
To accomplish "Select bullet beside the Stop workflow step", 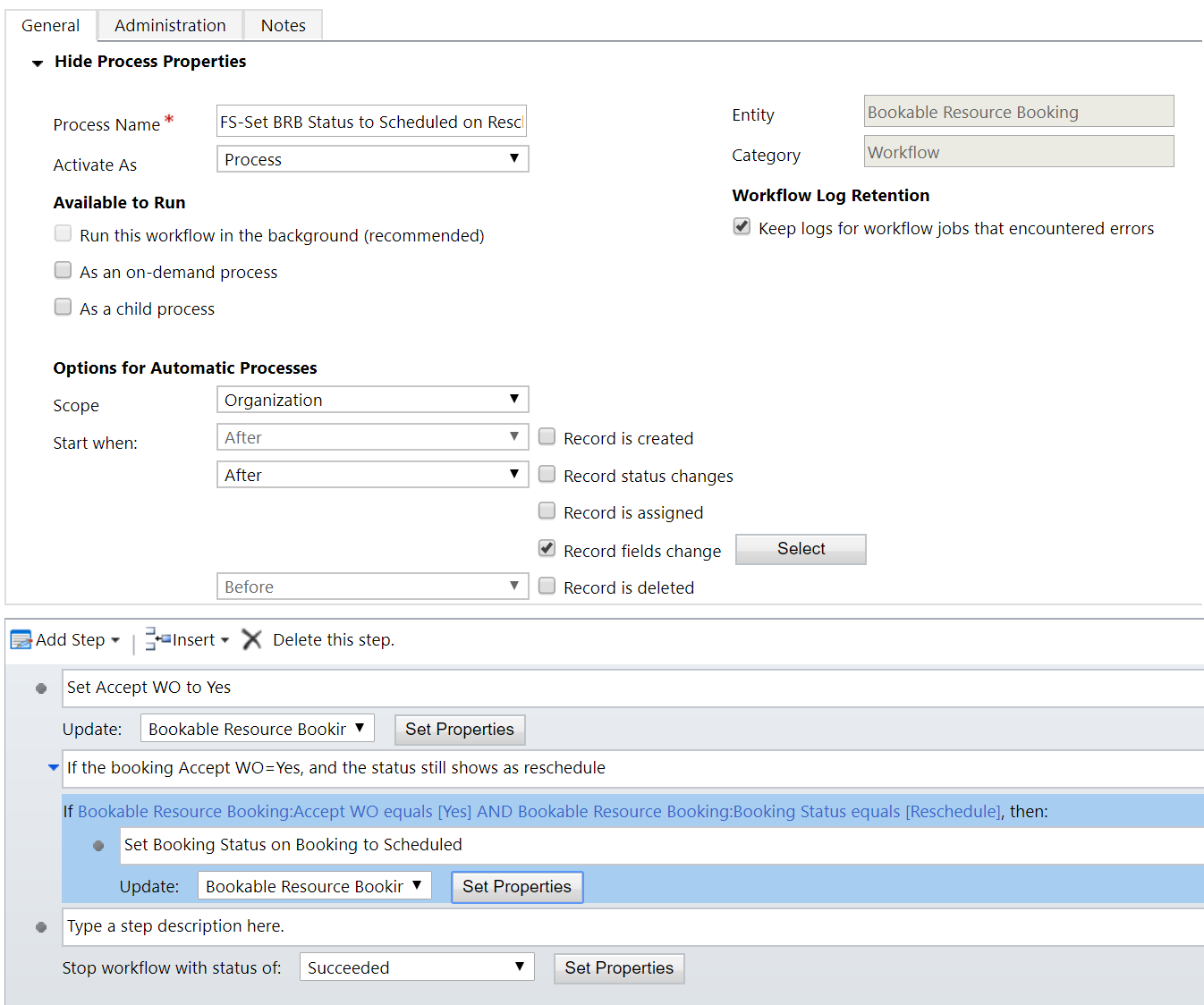I will (x=41, y=927).
